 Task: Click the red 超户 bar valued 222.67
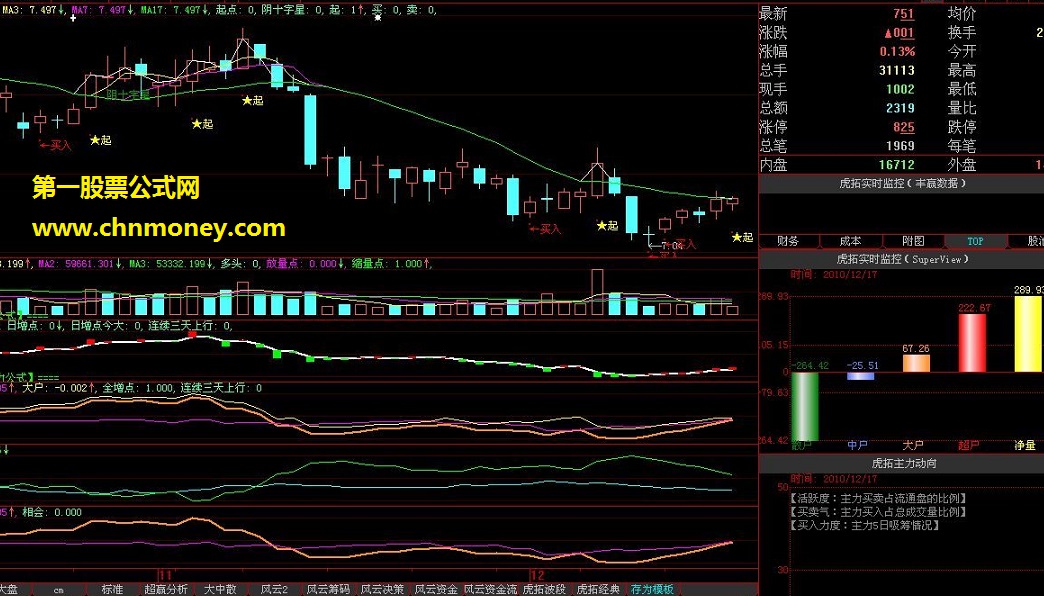point(971,342)
